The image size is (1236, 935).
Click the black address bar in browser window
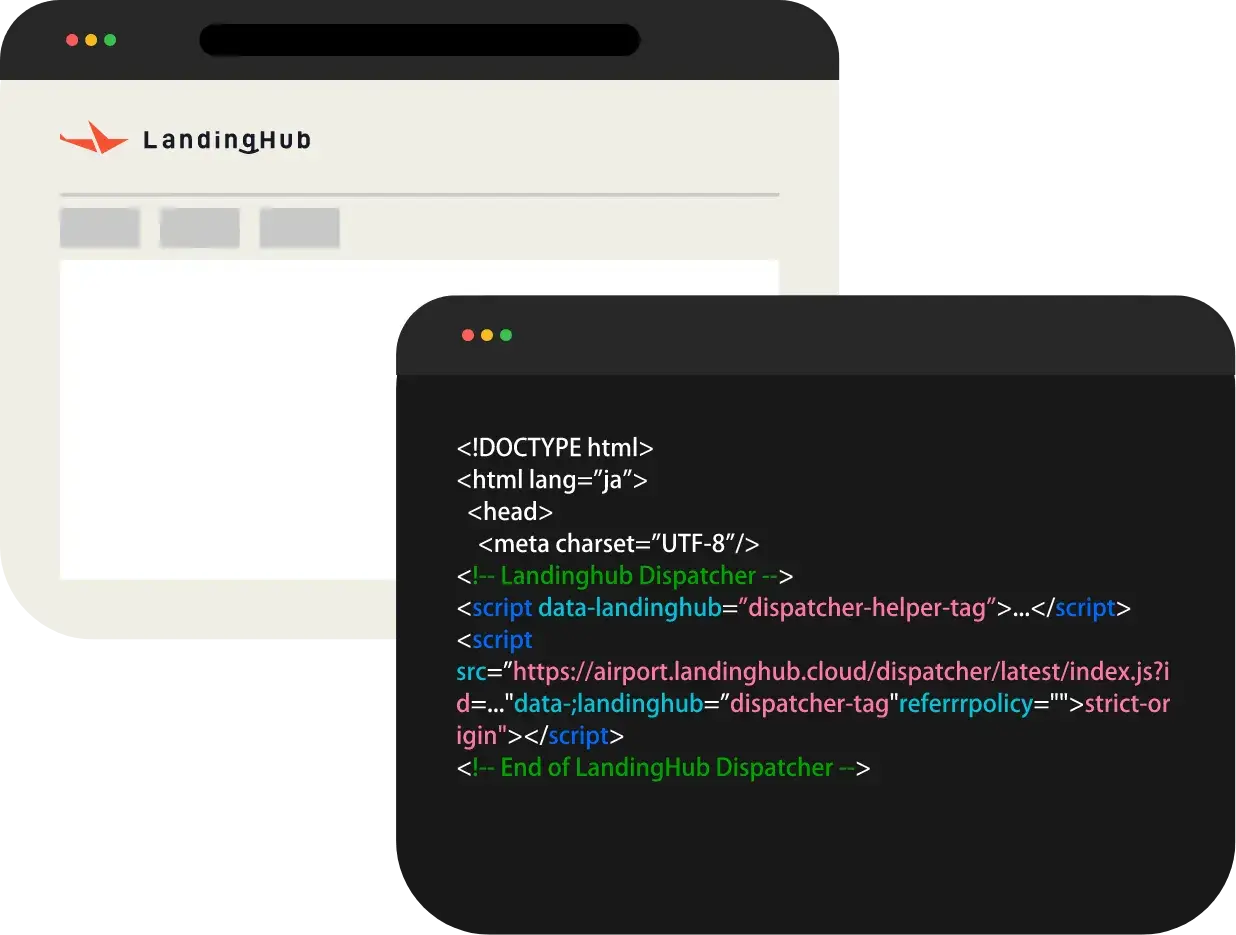tap(419, 40)
